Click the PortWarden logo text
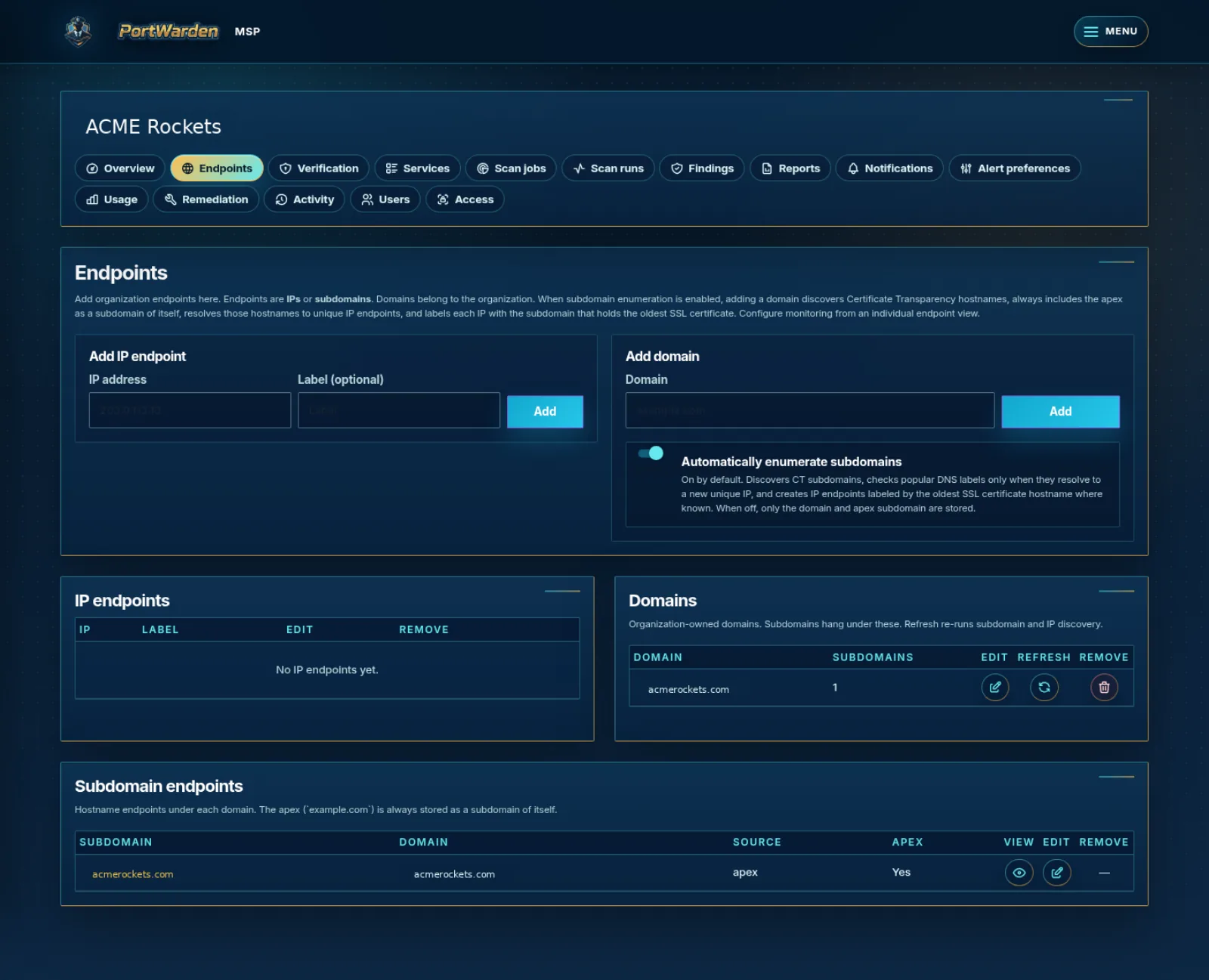 [169, 31]
